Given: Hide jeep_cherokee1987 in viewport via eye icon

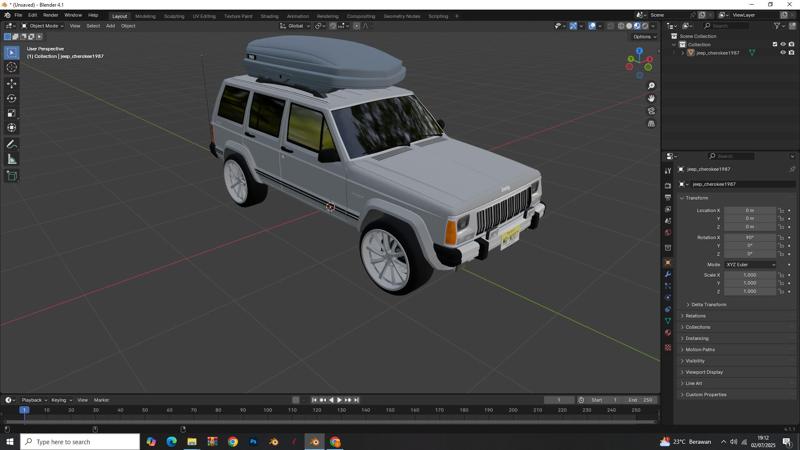Looking at the screenshot, I should point(783,53).
